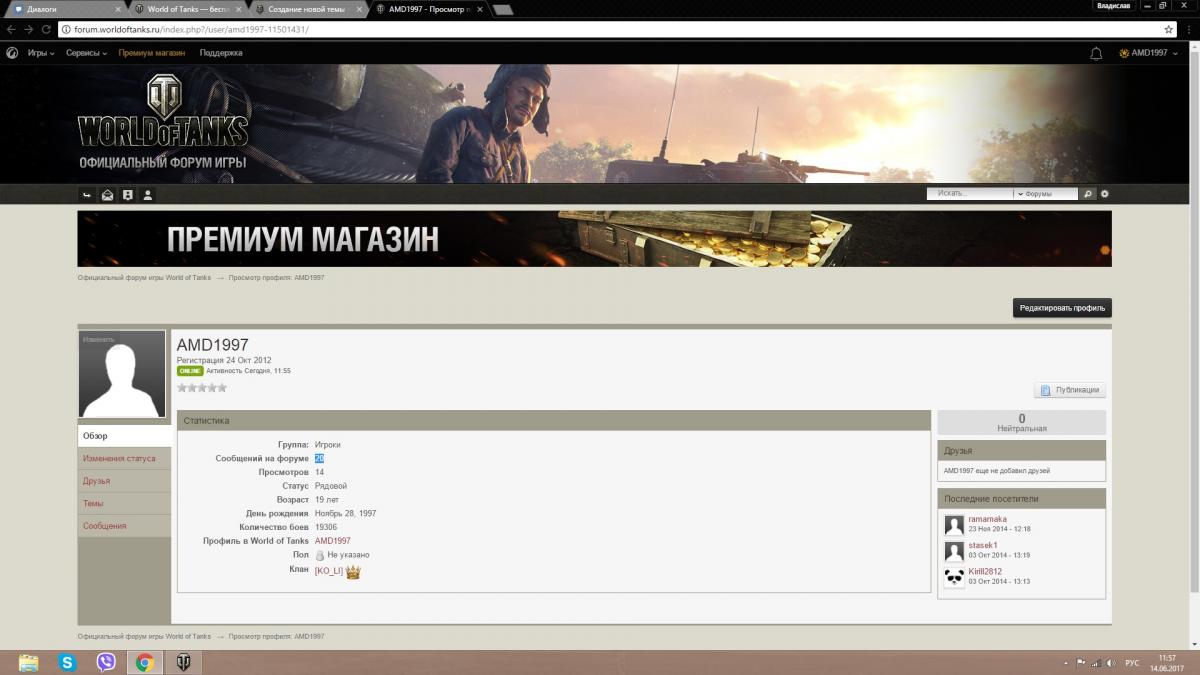This screenshot has width=1200, height=675.
Task: Close the Диалоги browser tab
Action: [x=117, y=8]
